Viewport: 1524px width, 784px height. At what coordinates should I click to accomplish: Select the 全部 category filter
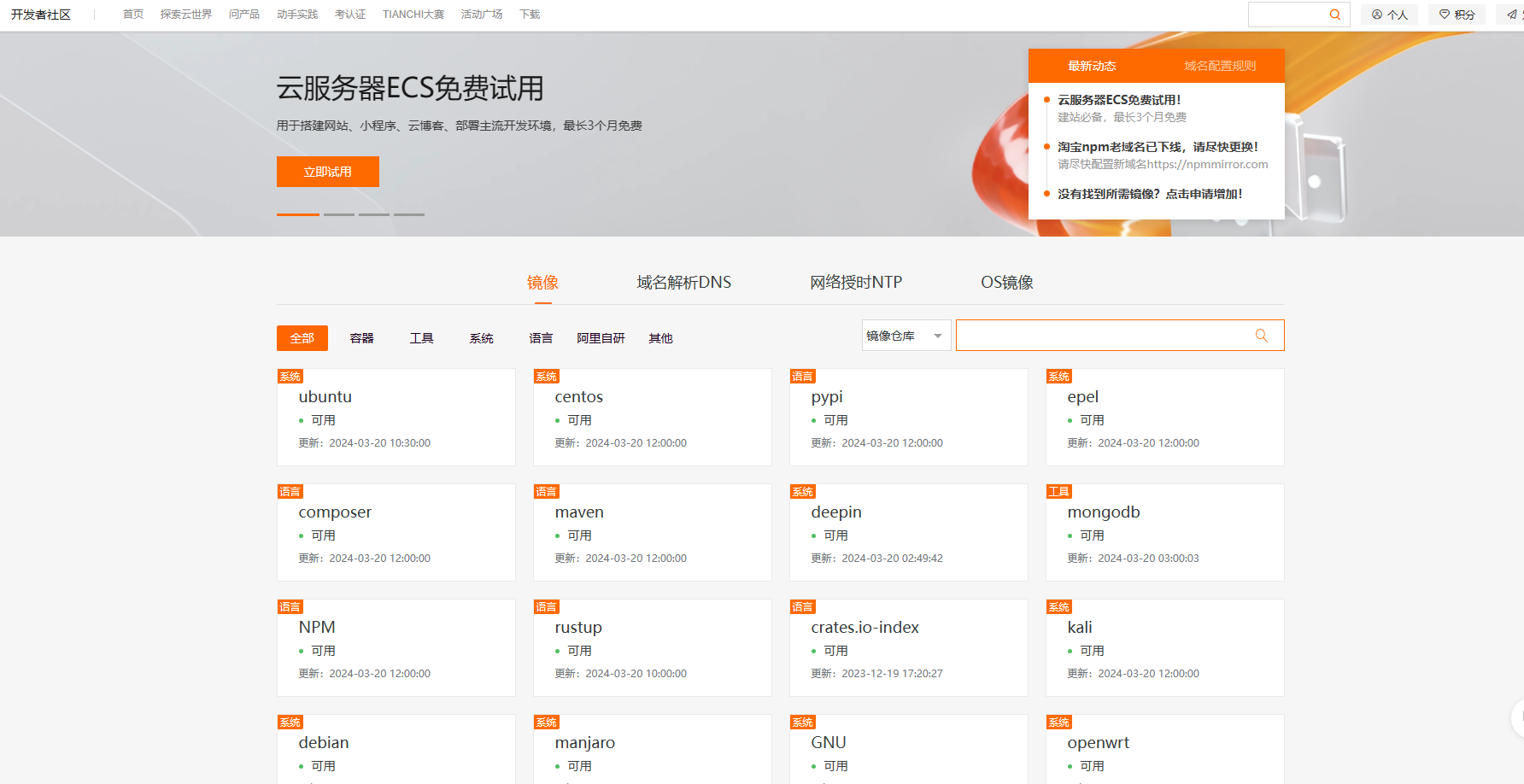coord(302,338)
